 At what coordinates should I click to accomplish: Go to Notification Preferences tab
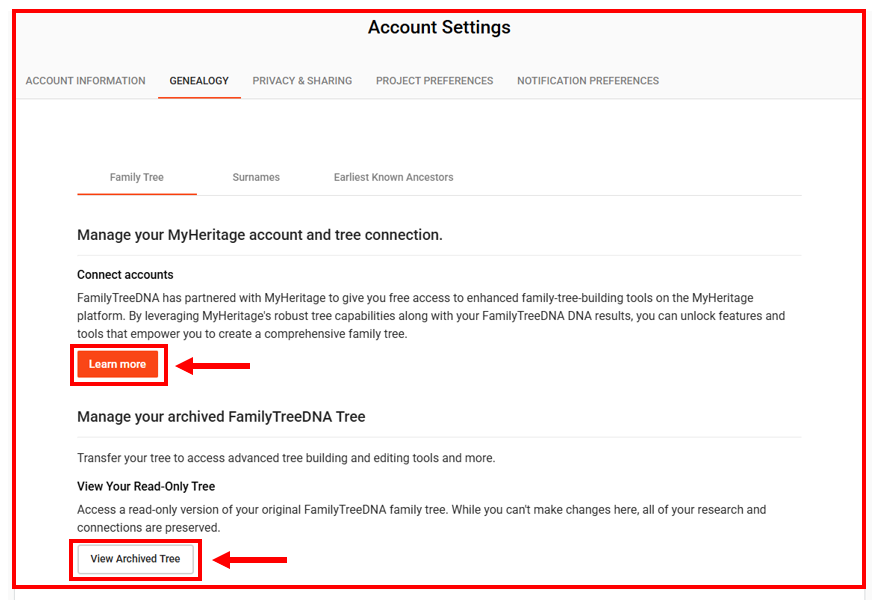point(588,81)
